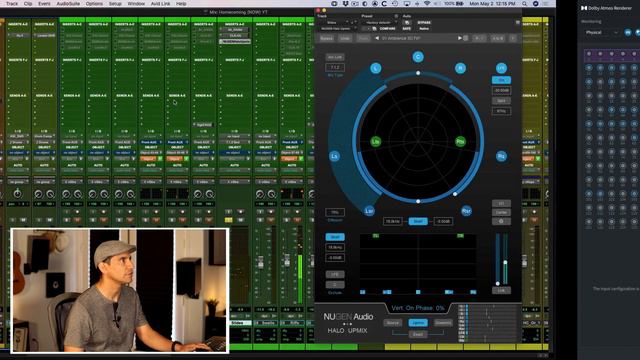
Task: Click the Redo button in Halo toolbar
Action: pos(363,38)
